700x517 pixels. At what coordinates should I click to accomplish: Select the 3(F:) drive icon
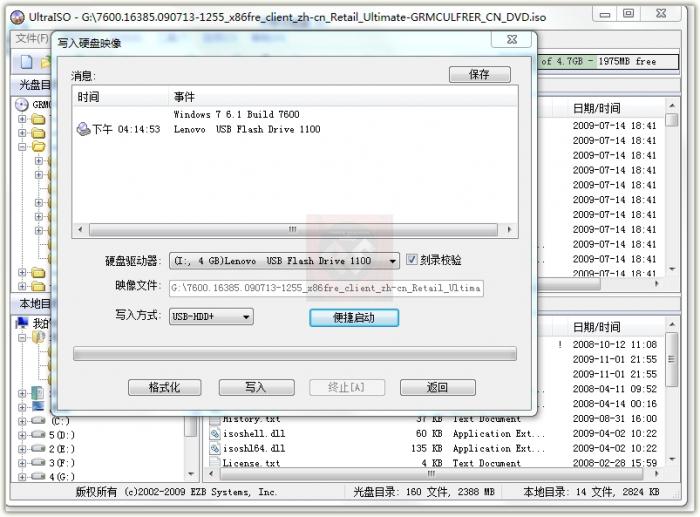coord(39,463)
